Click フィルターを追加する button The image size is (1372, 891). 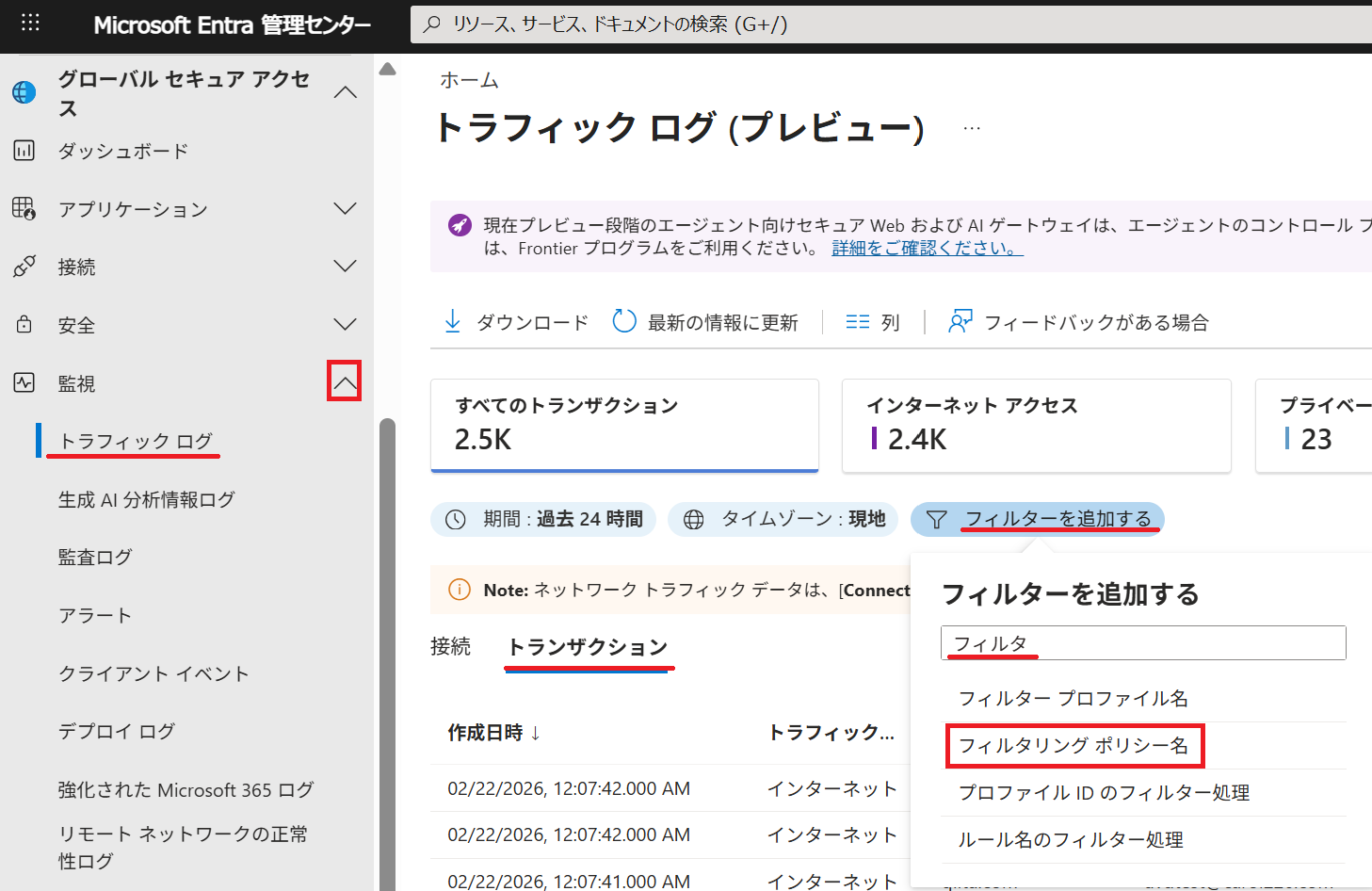(1038, 519)
